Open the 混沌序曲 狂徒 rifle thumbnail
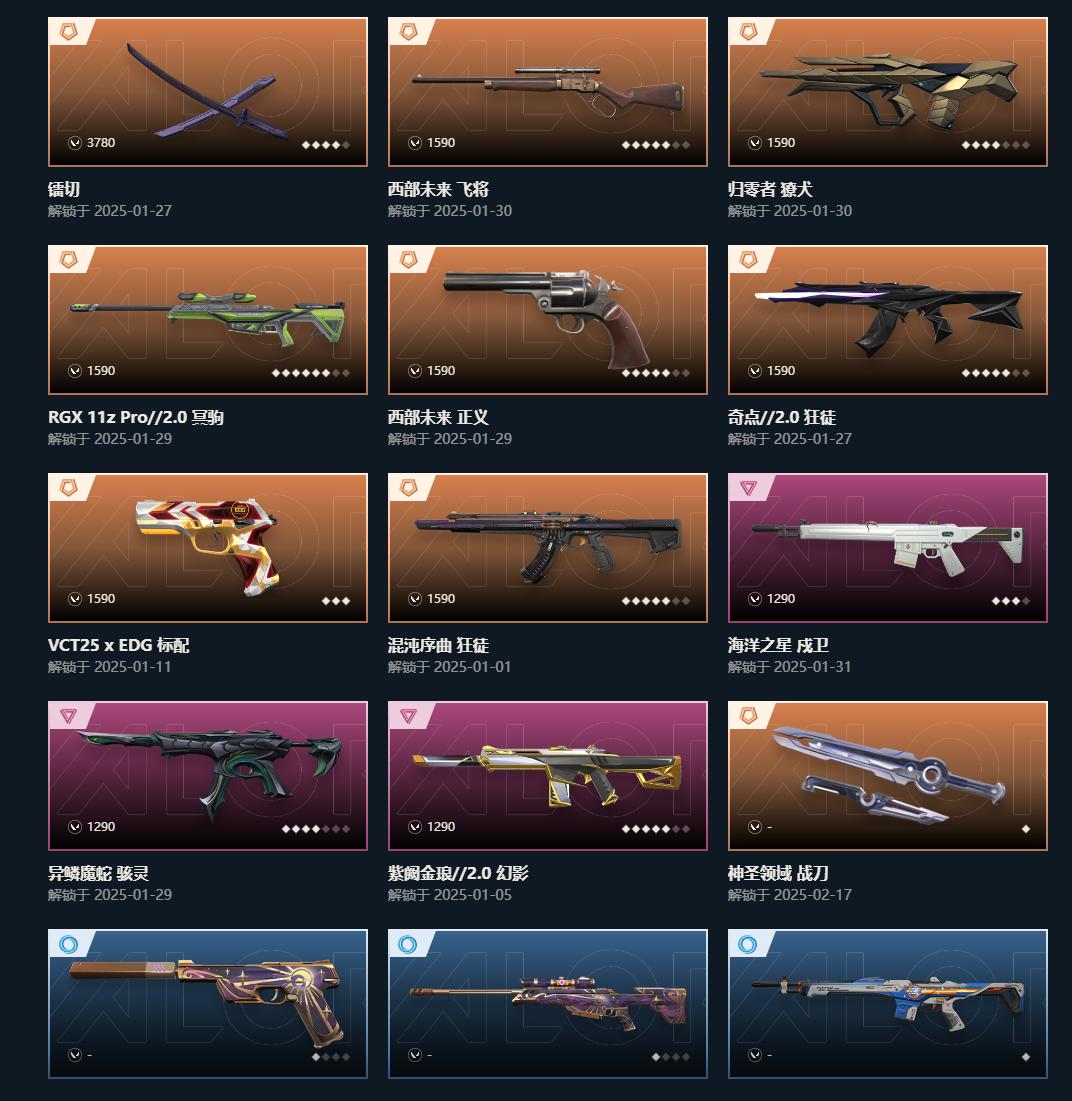The image size is (1072, 1101). point(548,548)
